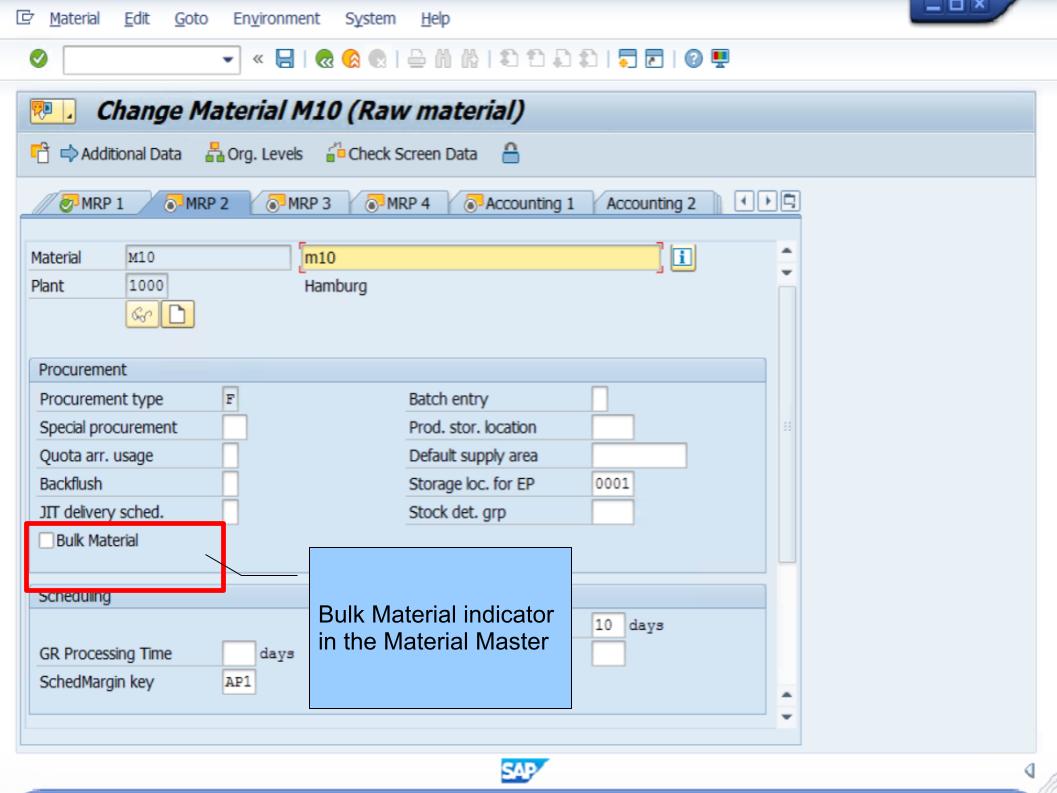Create new session window icon
The image size is (1057, 793).
click(628, 59)
